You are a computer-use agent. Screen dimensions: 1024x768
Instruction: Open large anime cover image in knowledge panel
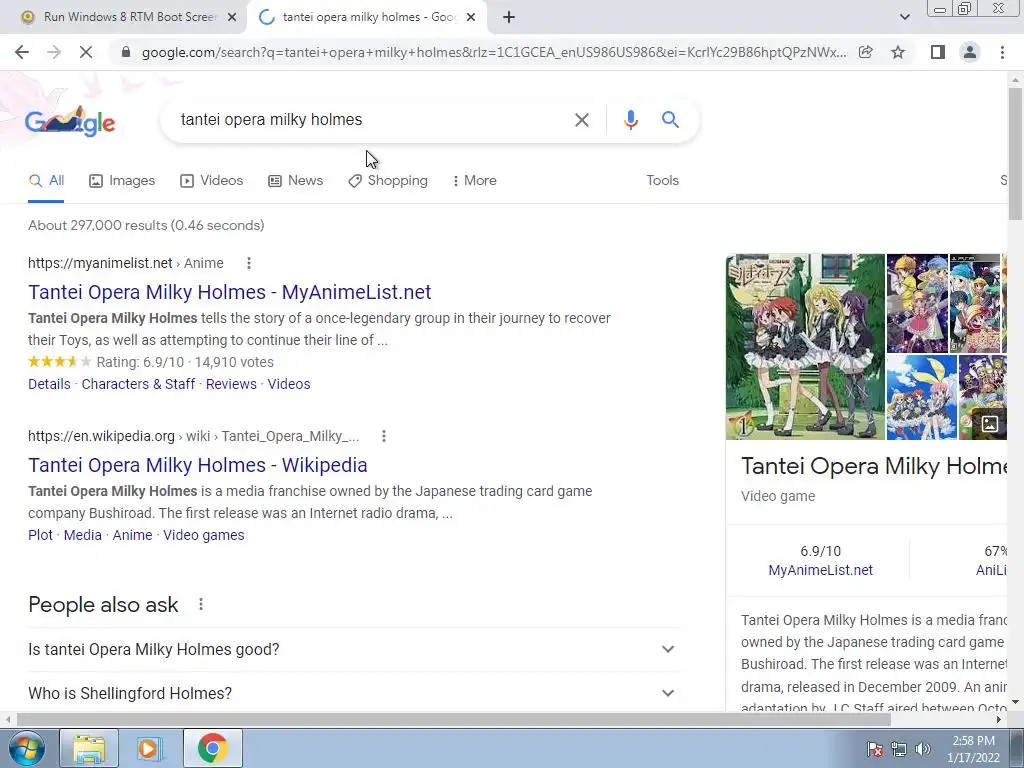tap(805, 347)
